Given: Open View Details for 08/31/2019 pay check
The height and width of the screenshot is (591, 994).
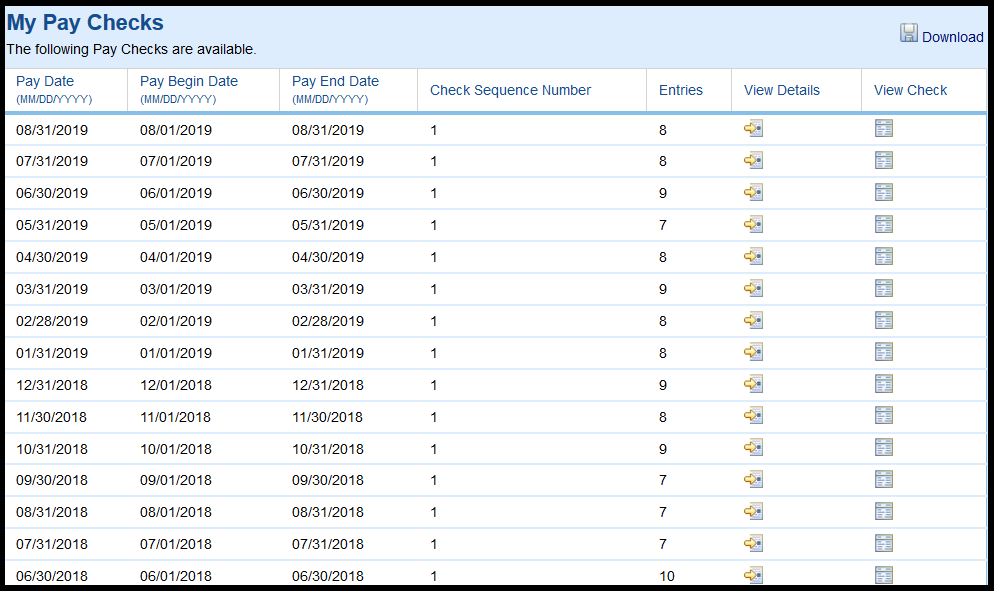Looking at the screenshot, I should 753,129.
